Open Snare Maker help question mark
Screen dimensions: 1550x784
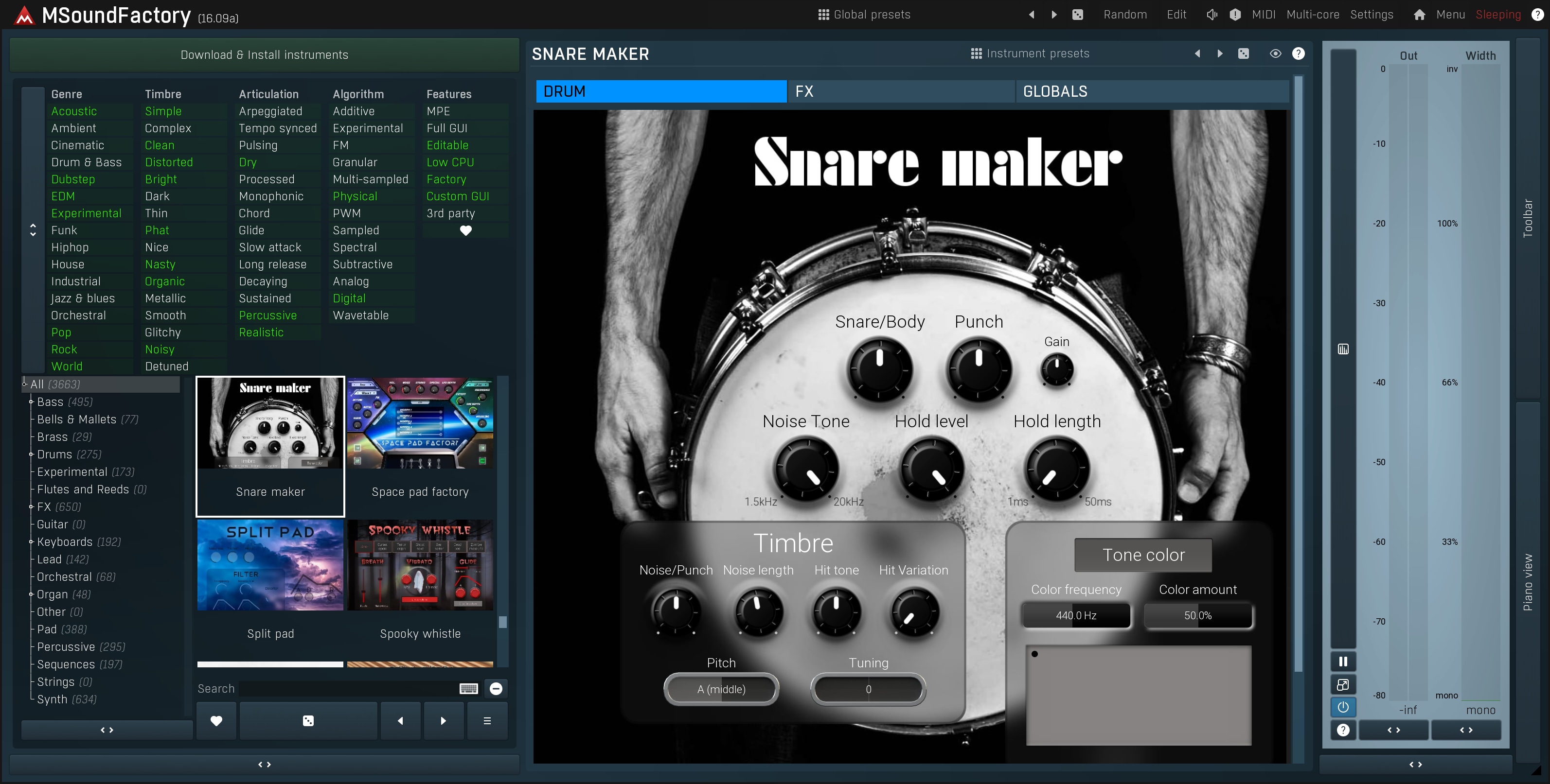tap(1299, 53)
